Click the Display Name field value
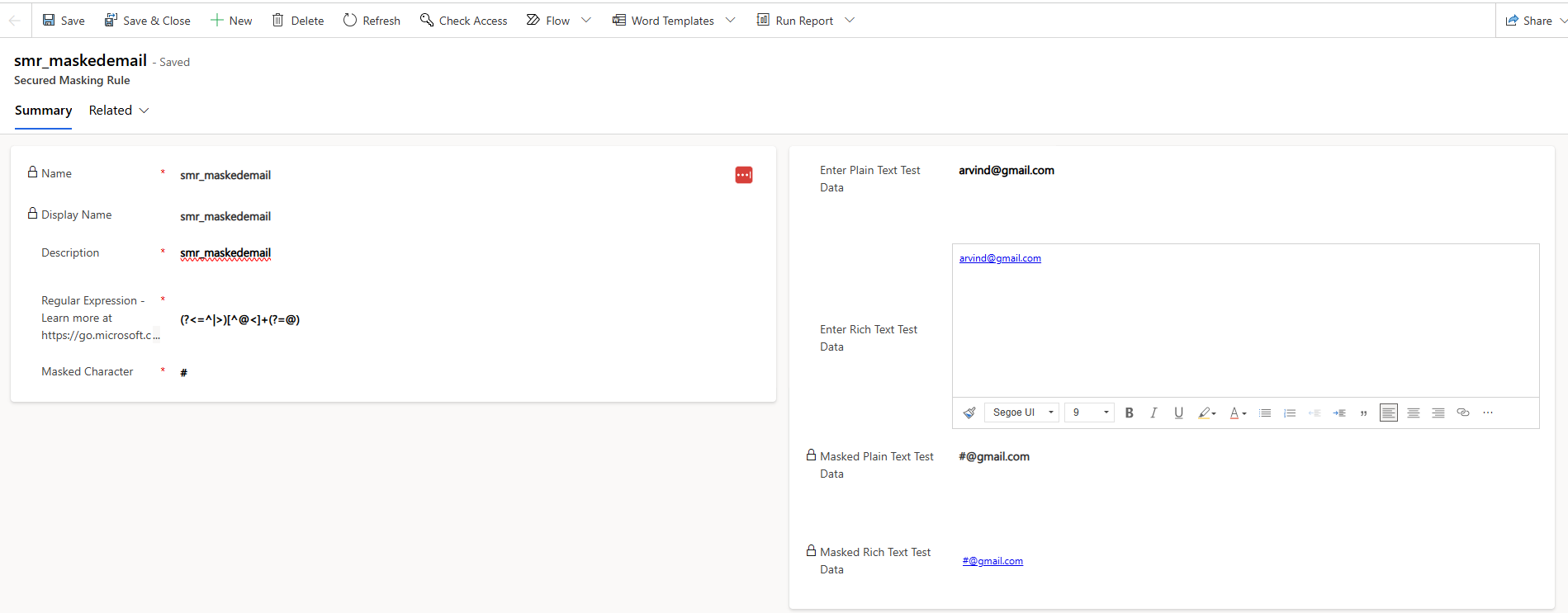The width and height of the screenshot is (1568, 613). coord(225,216)
